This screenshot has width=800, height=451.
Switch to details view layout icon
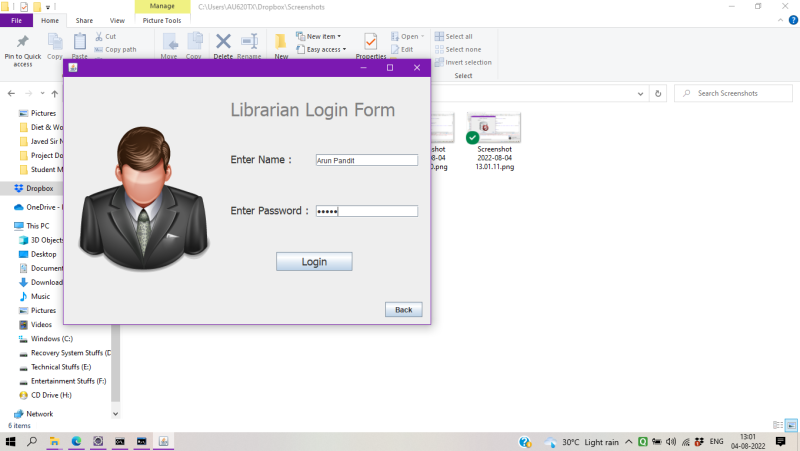[x=778, y=425]
